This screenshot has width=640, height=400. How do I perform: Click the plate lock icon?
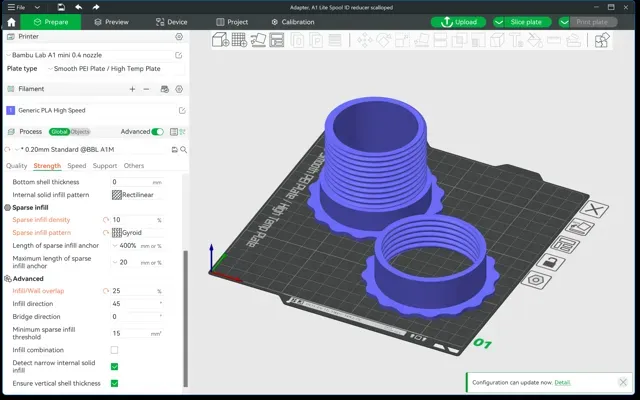550,262
